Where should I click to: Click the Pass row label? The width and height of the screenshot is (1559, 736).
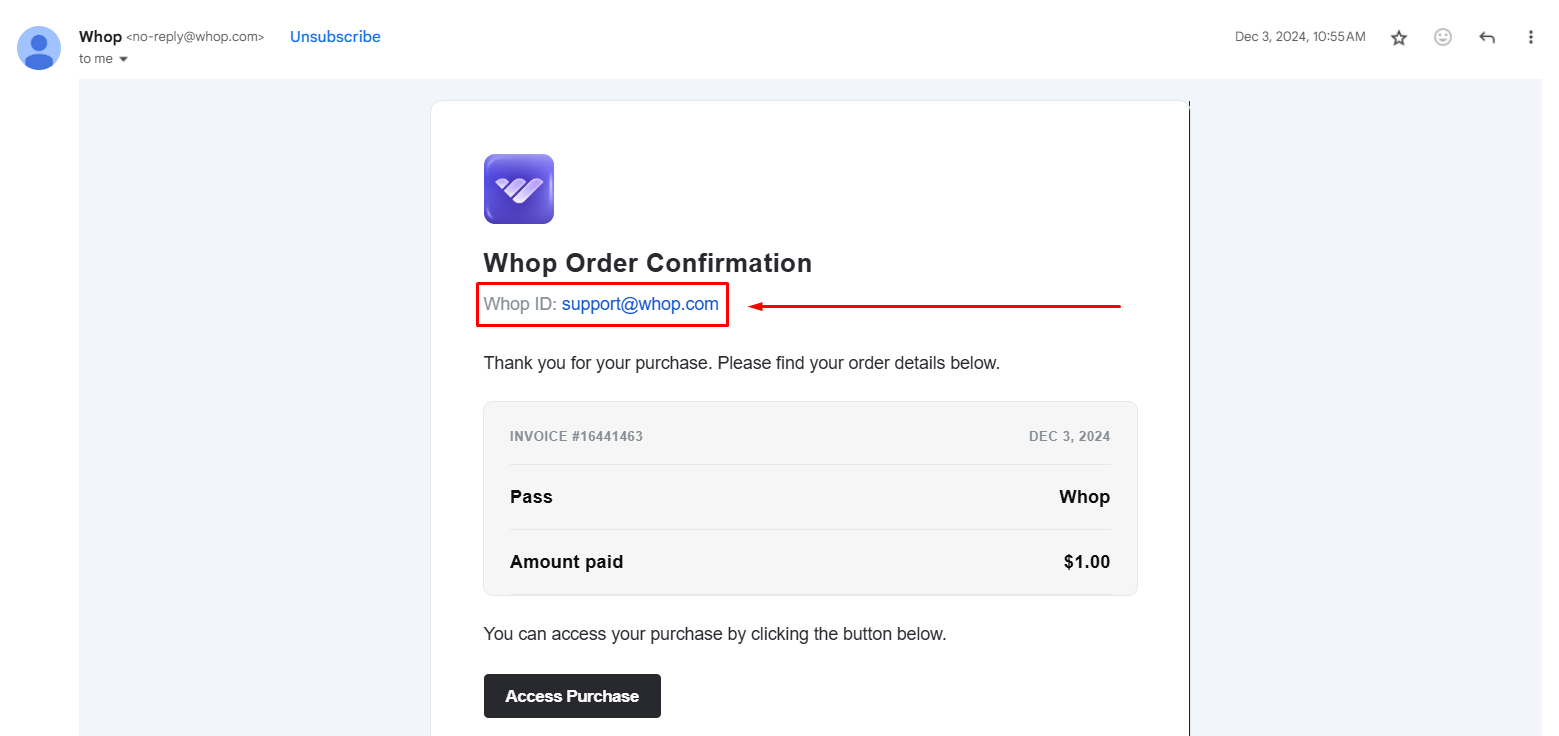pos(531,497)
